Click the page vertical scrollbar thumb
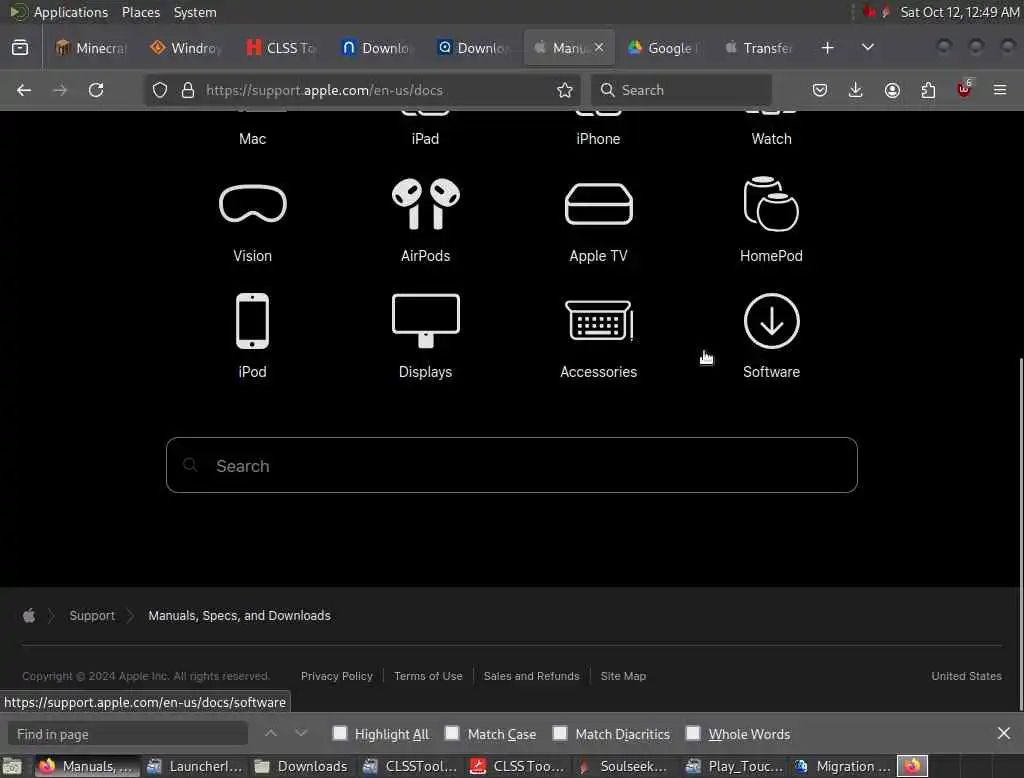 point(1021,534)
